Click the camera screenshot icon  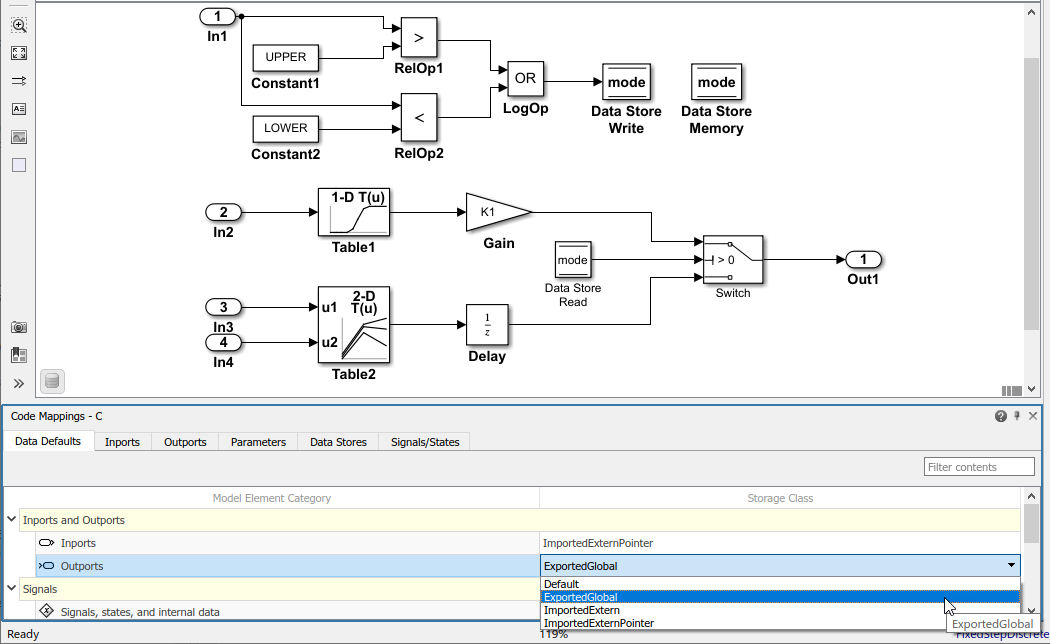pyautogui.click(x=19, y=327)
